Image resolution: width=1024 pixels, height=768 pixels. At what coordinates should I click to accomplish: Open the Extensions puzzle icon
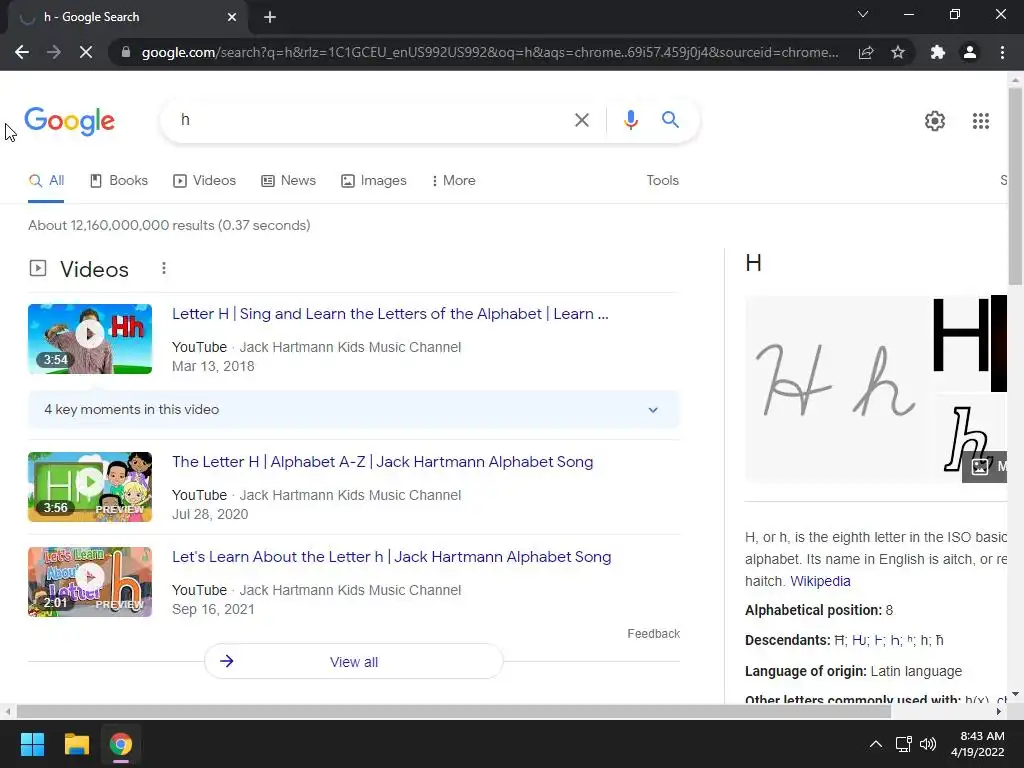(938, 52)
